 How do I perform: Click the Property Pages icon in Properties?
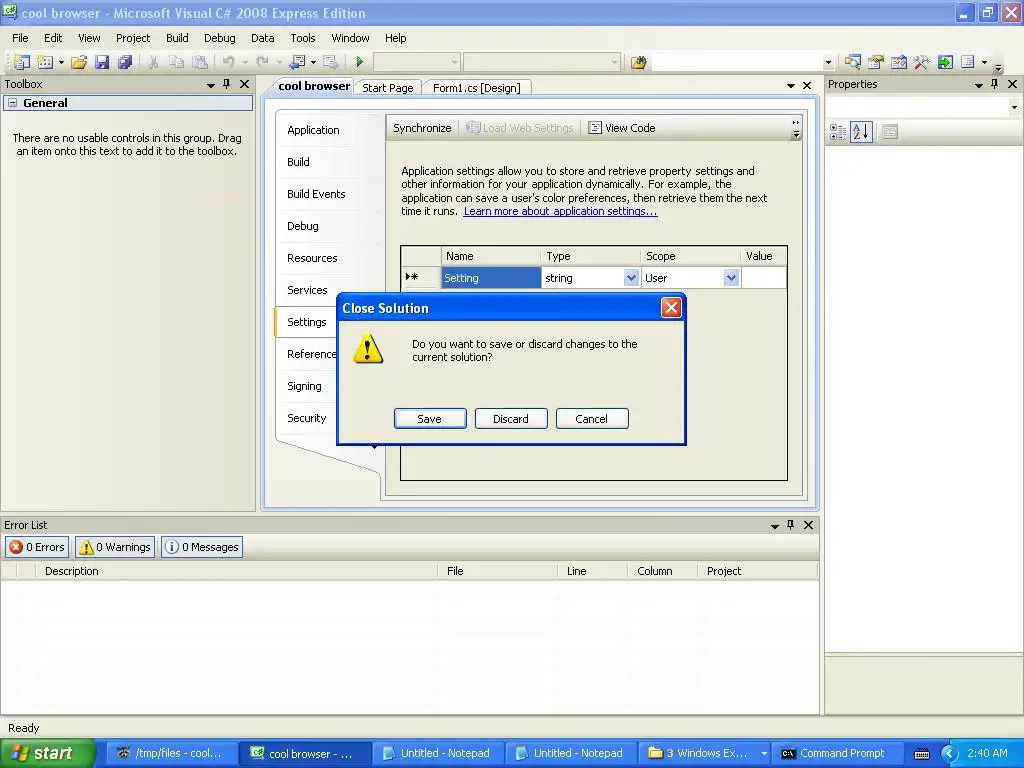pos(889,132)
